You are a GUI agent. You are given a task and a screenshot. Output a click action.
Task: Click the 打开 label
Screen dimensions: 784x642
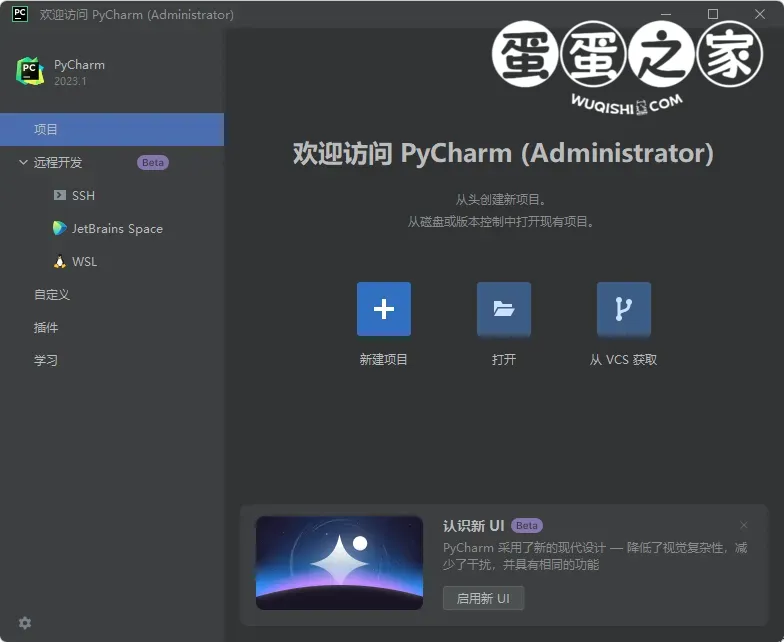[x=504, y=360]
